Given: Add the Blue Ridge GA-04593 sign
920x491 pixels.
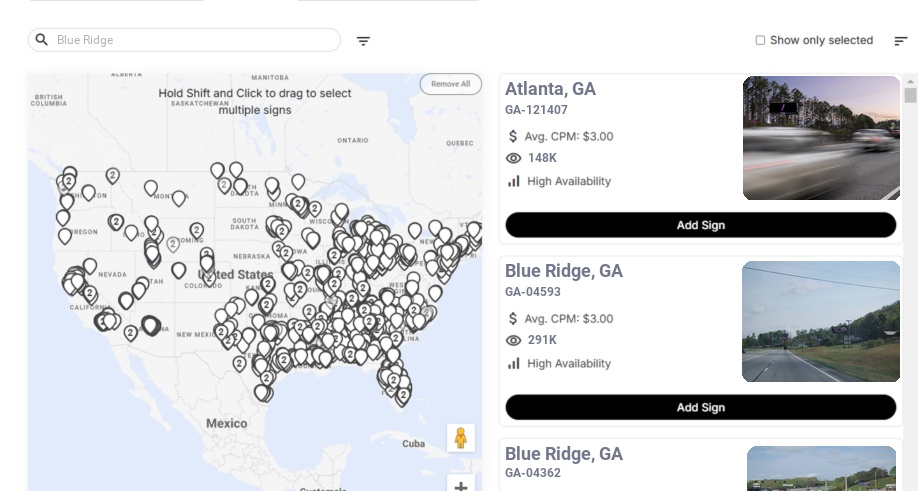Looking at the screenshot, I should 700,407.
